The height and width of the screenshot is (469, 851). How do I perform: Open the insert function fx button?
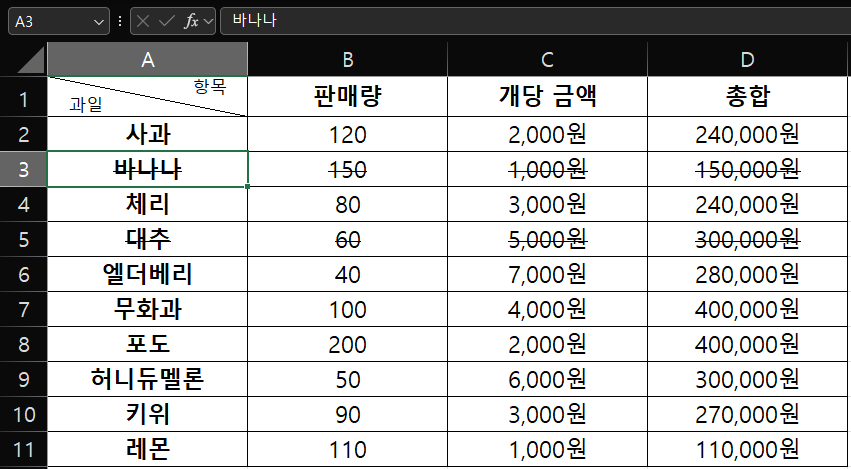point(191,21)
